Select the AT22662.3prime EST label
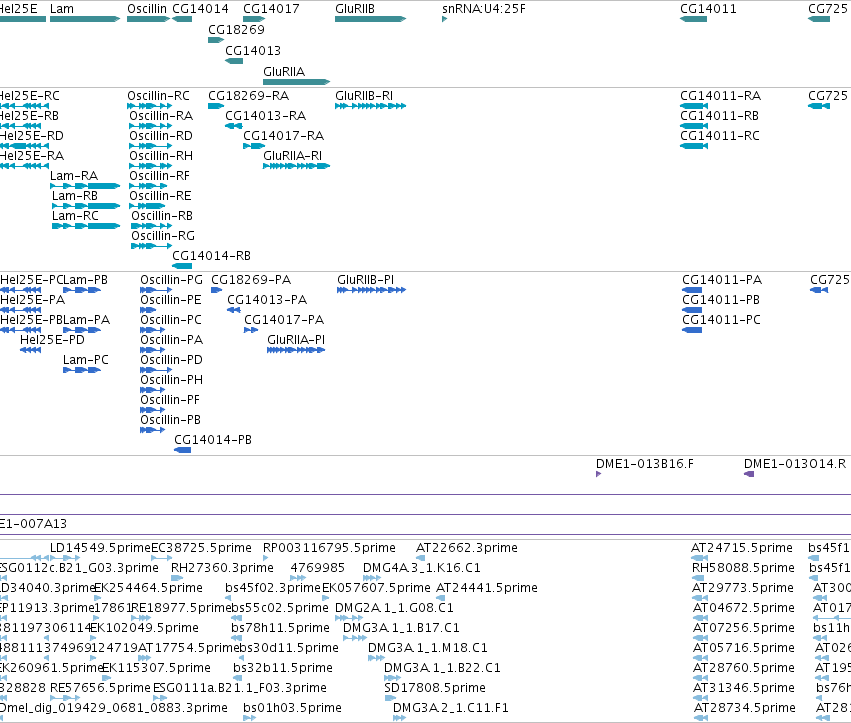The width and height of the screenshot is (851, 723). (467, 548)
